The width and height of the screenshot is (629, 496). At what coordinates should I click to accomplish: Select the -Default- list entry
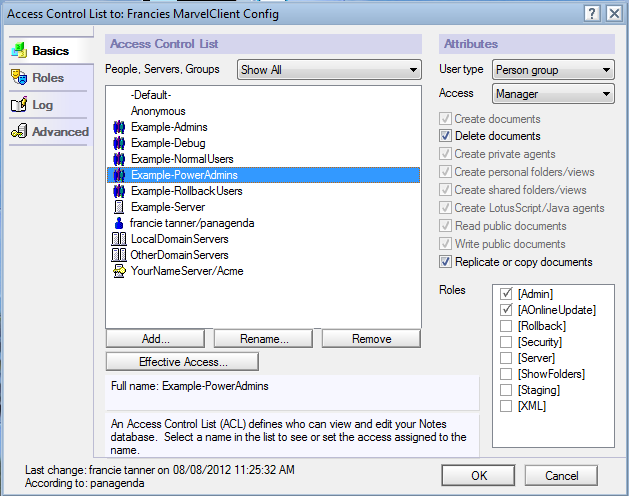pyautogui.click(x=151, y=95)
